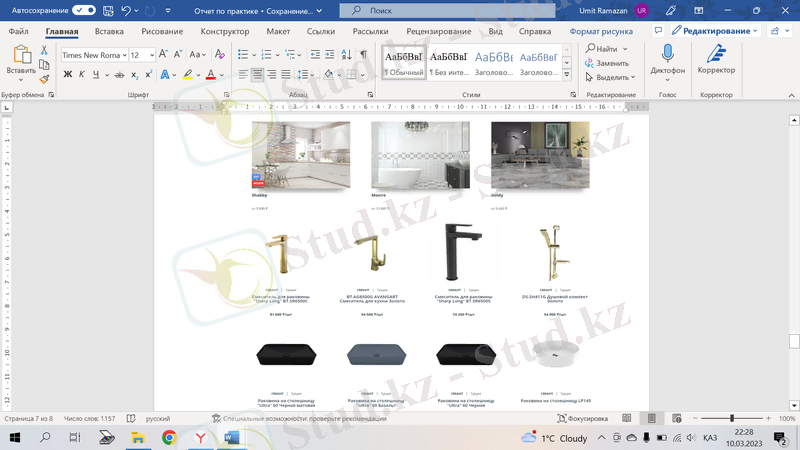Screen dimensions: 800x450
Task: Open the Конструктор tab
Action: click(x=224, y=31)
